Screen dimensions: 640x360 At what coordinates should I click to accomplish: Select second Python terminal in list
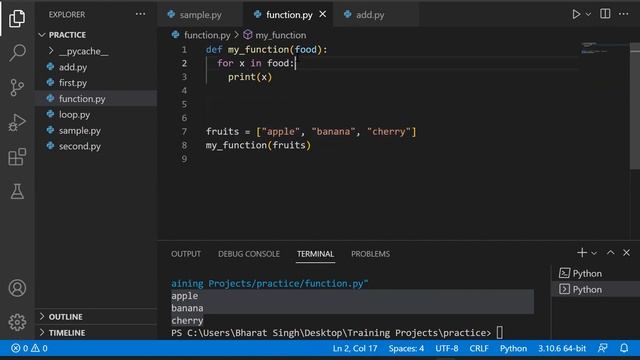coord(596,289)
